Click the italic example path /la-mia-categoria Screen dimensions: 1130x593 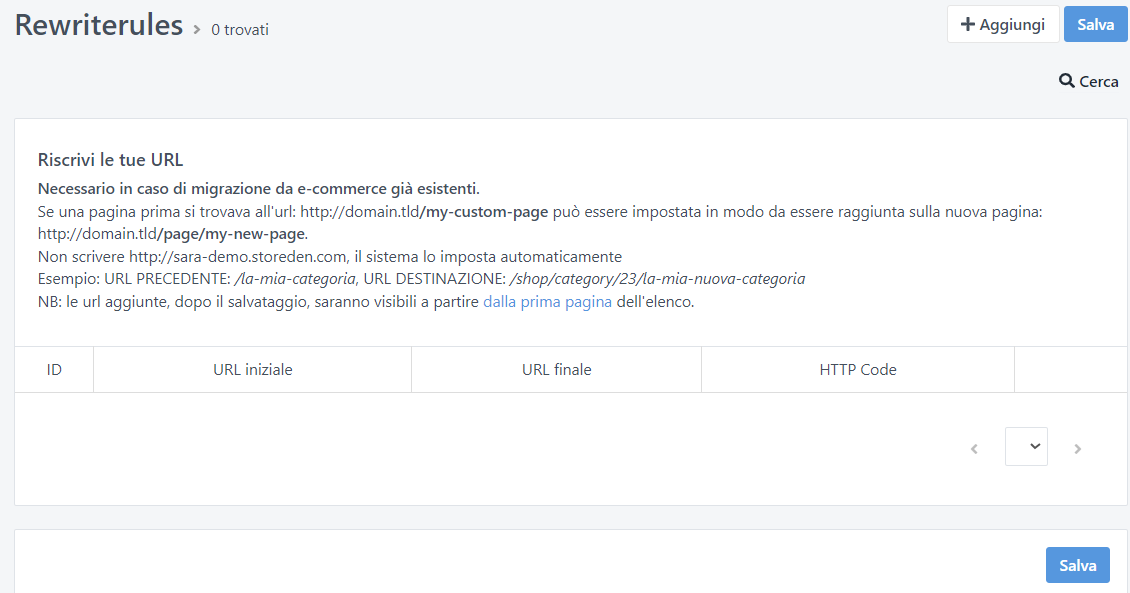(x=294, y=279)
